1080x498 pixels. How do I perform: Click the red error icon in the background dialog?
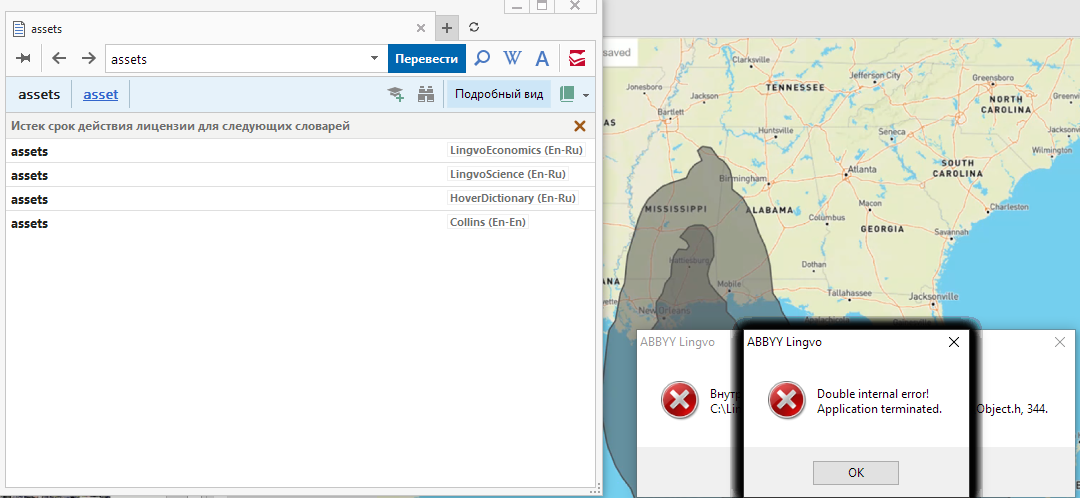coord(679,400)
